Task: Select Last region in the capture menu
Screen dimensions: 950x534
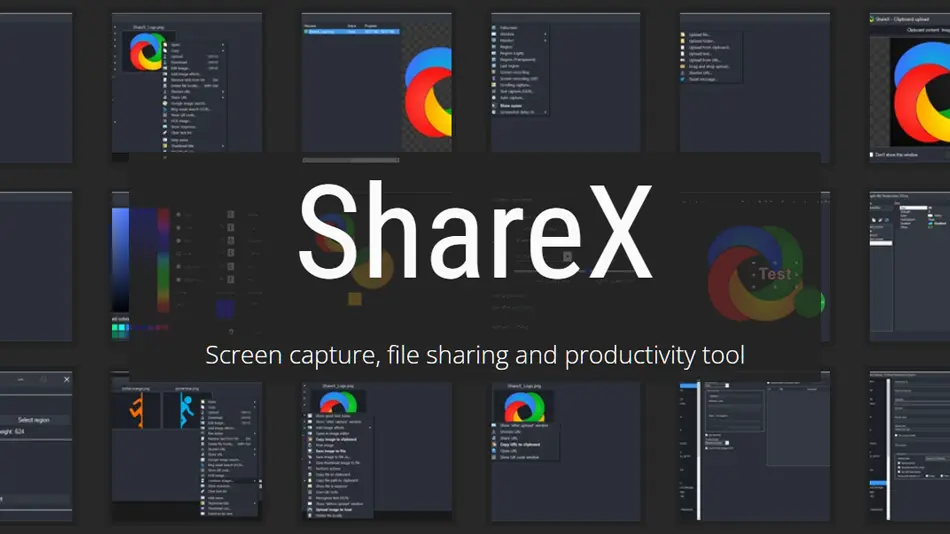Action: coord(510,66)
